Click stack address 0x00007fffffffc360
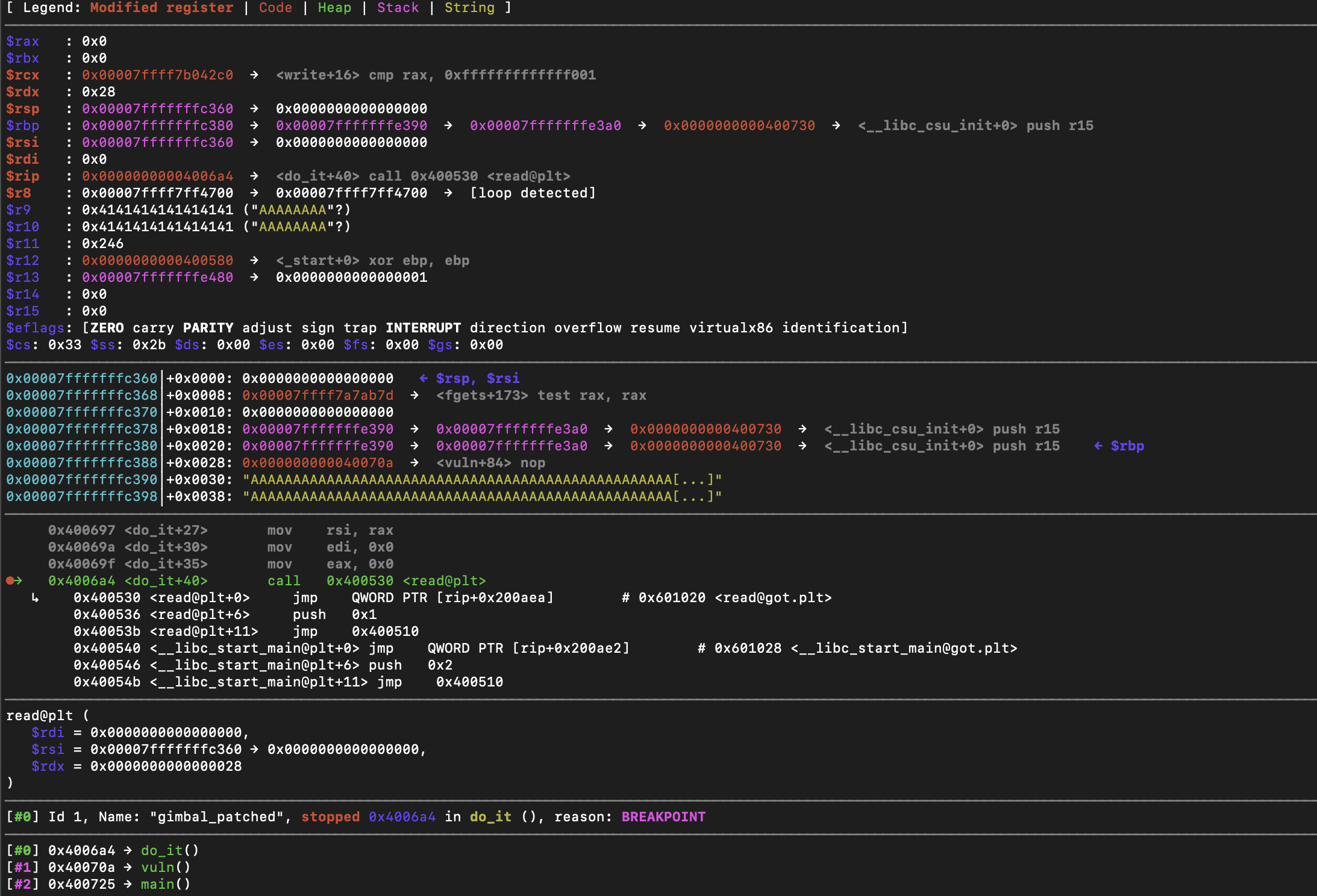This screenshot has width=1317, height=896. tap(81, 379)
